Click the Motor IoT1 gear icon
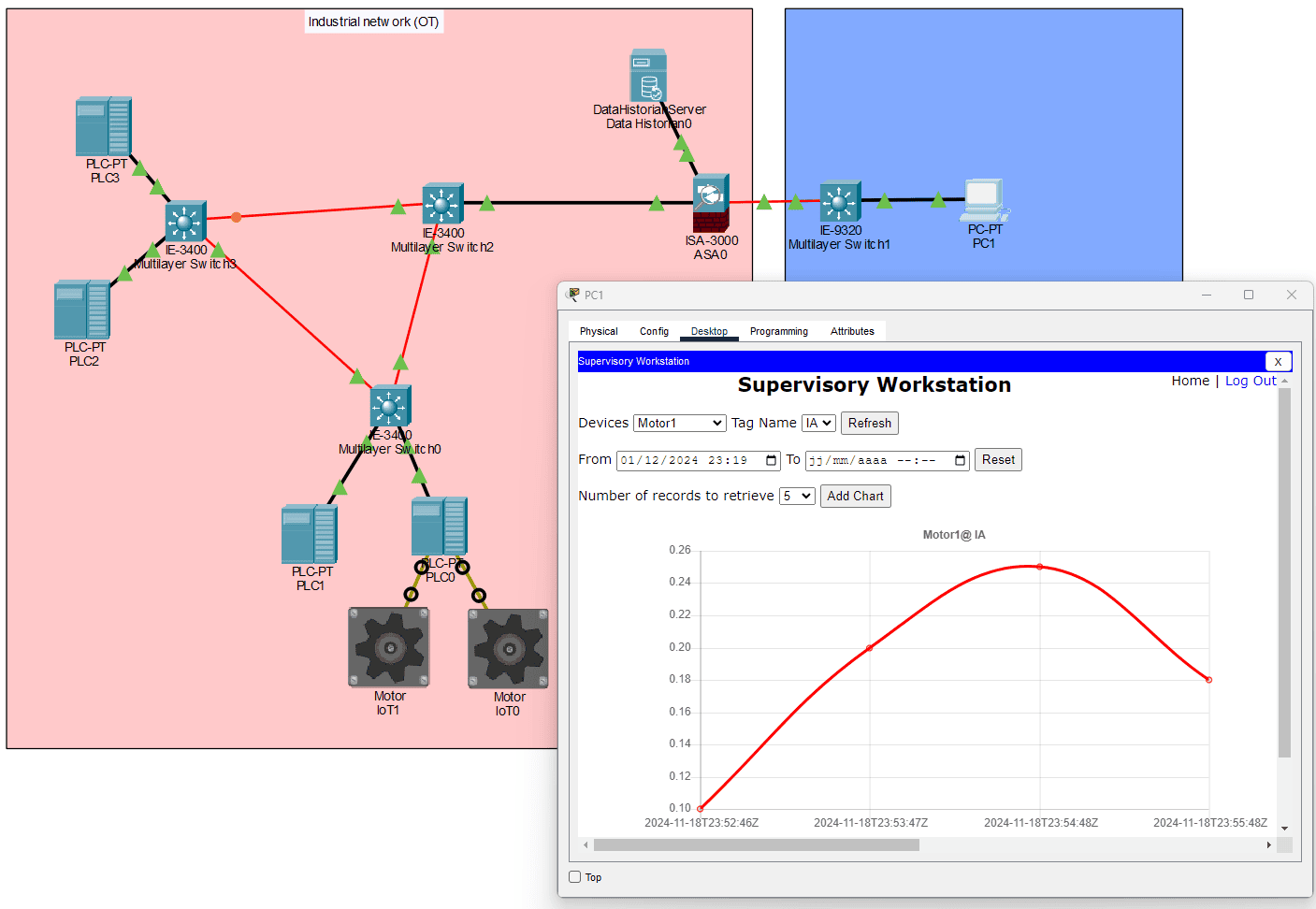This screenshot has width=1316, height=909. pos(389,645)
